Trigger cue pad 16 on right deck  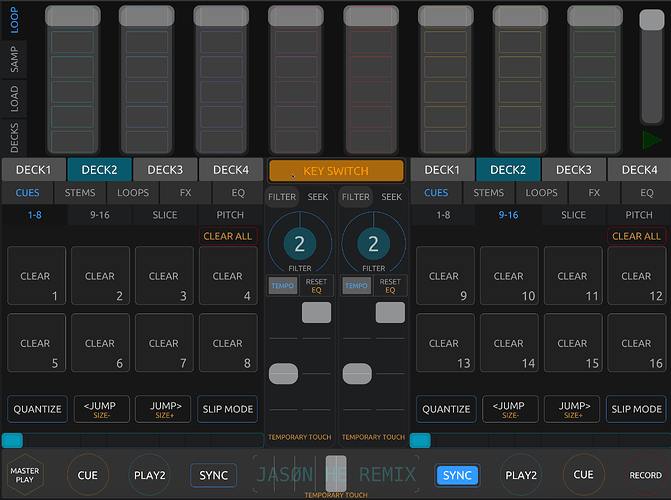pyautogui.click(x=636, y=343)
